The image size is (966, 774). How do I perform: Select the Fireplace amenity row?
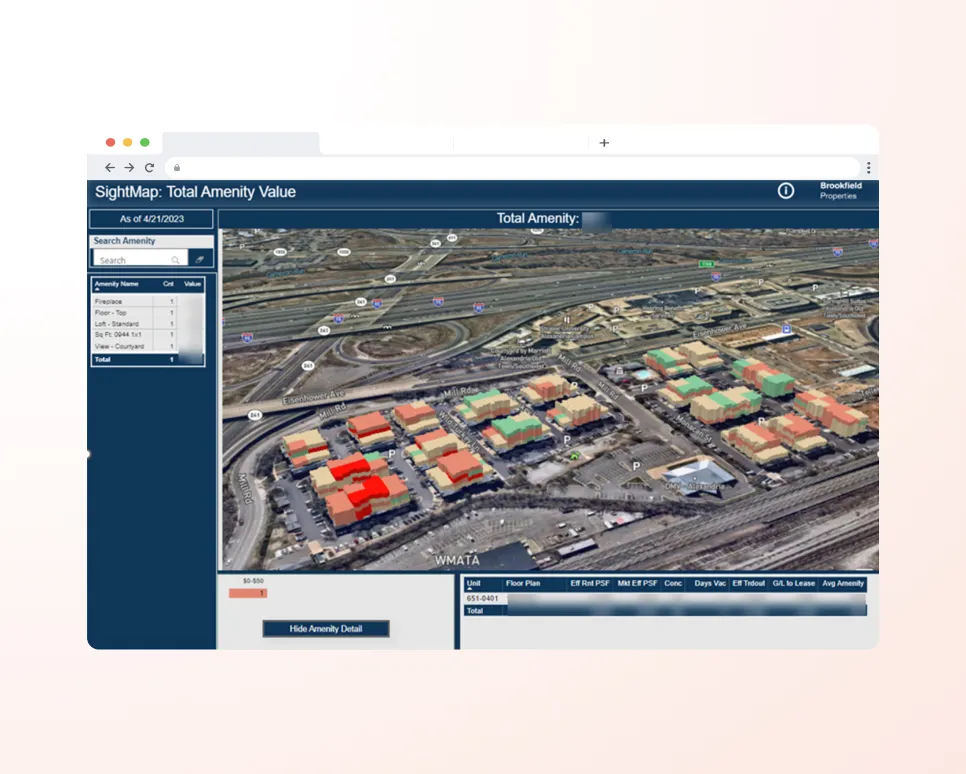148,301
